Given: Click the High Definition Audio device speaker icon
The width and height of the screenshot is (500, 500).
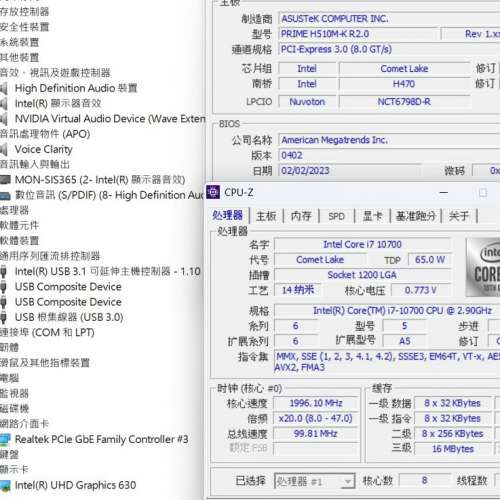Looking at the screenshot, I should click(x=4, y=88).
